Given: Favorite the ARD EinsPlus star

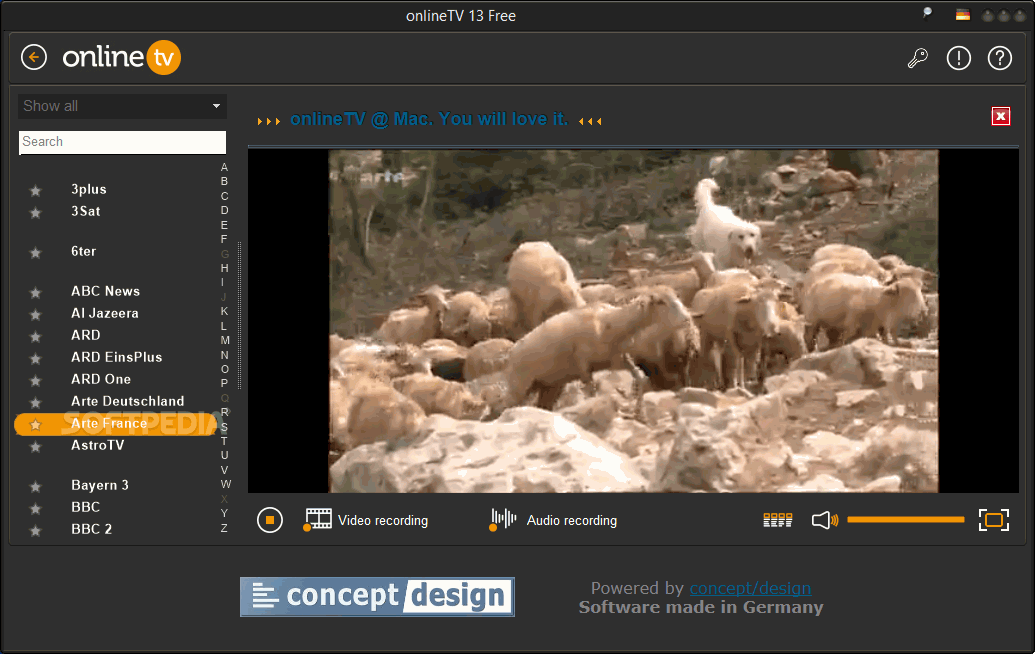Looking at the screenshot, I should tap(36, 358).
